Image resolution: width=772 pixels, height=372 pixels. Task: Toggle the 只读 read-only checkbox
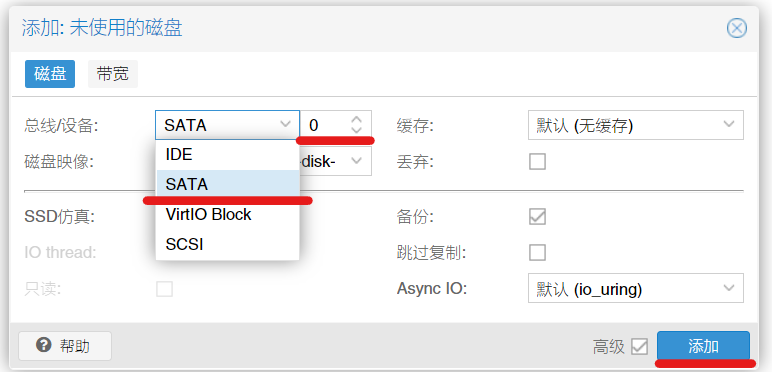click(x=164, y=289)
